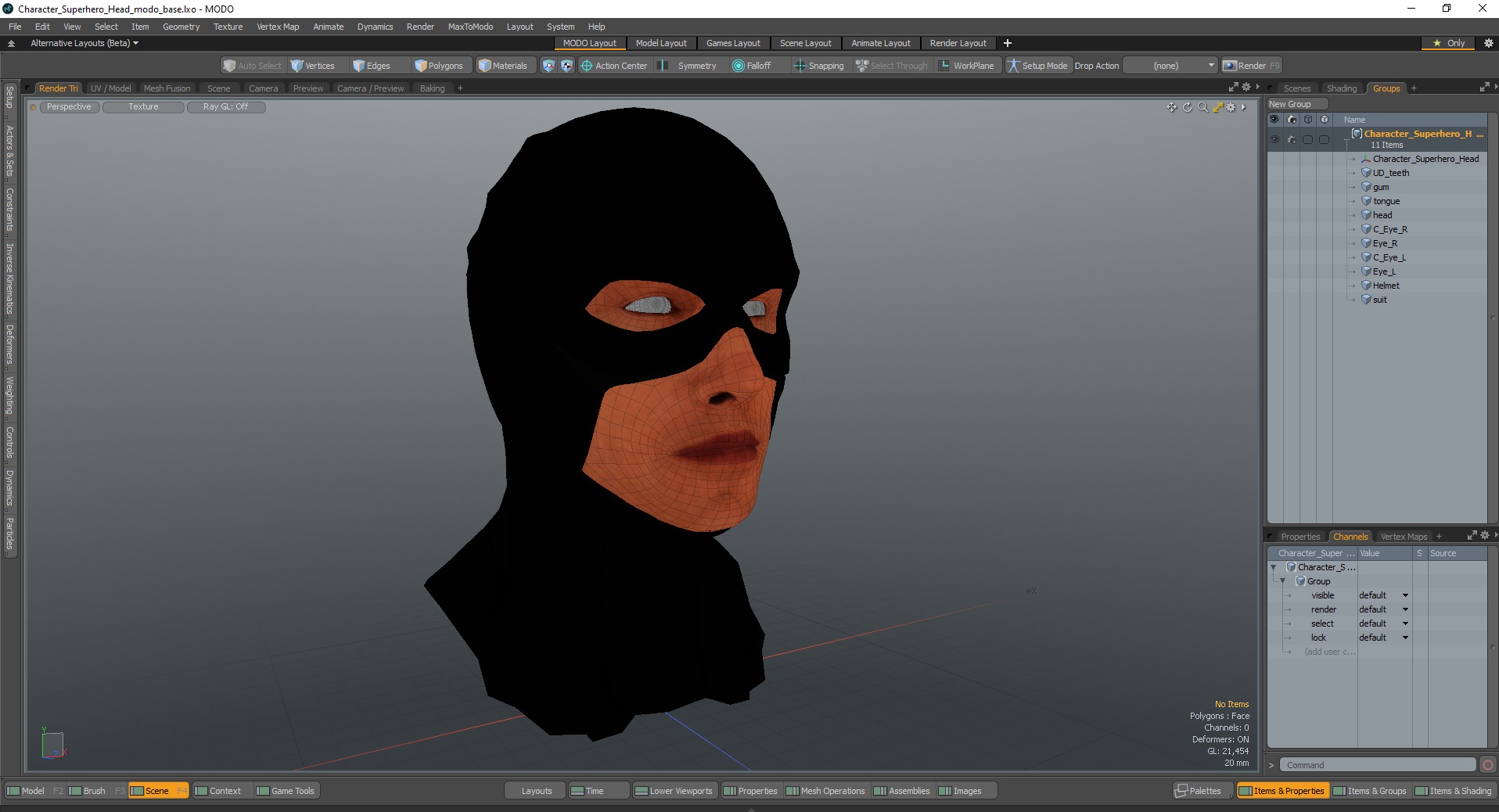The height and width of the screenshot is (812, 1499).
Task: Focus the Command input field
Action: (1379, 765)
